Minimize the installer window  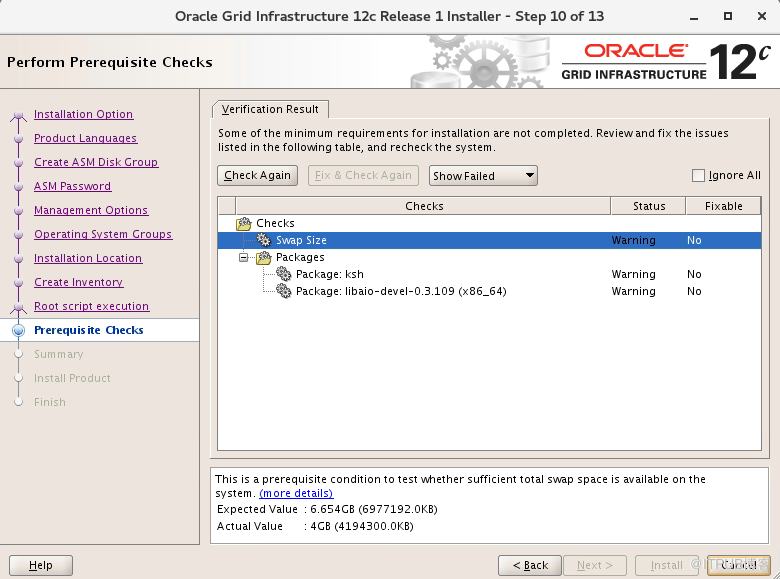click(x=694, y=17)
